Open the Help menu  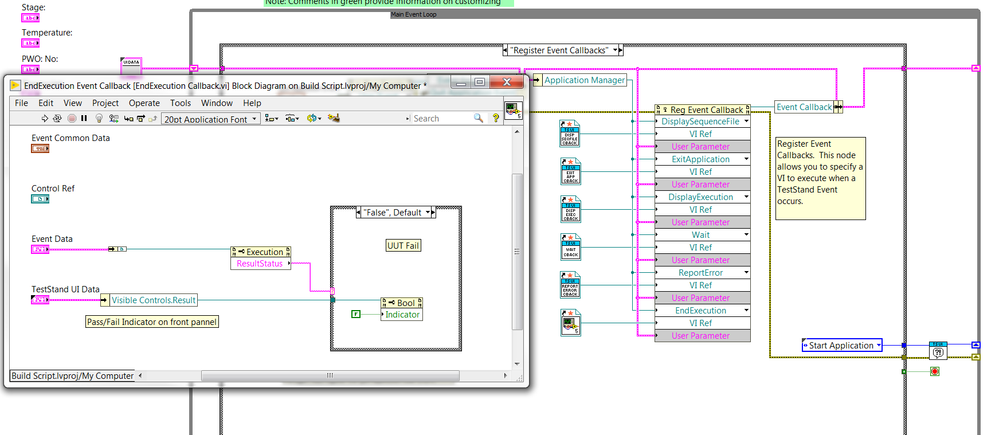click(252, 103)
